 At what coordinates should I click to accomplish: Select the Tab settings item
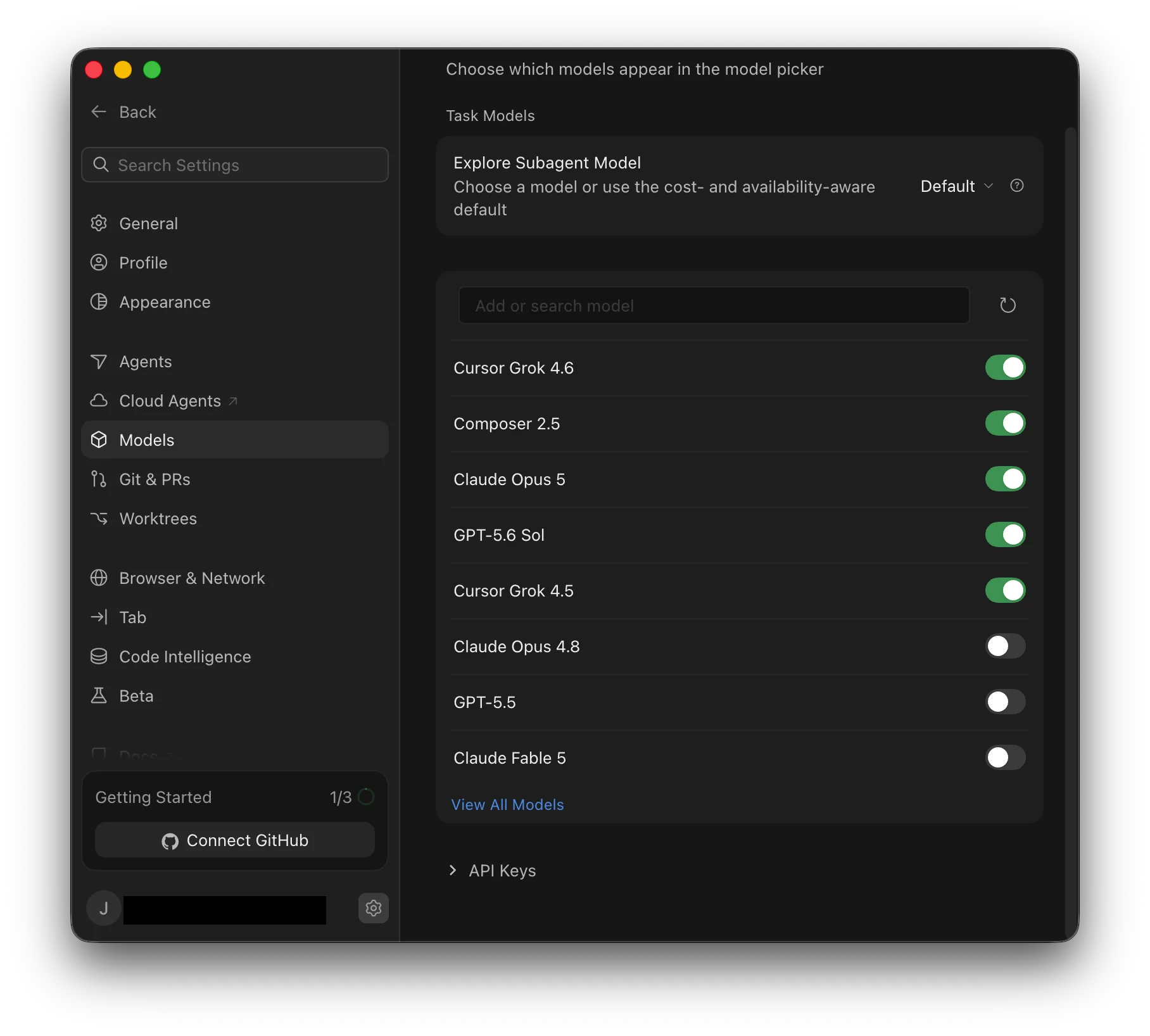click(235, 617)
